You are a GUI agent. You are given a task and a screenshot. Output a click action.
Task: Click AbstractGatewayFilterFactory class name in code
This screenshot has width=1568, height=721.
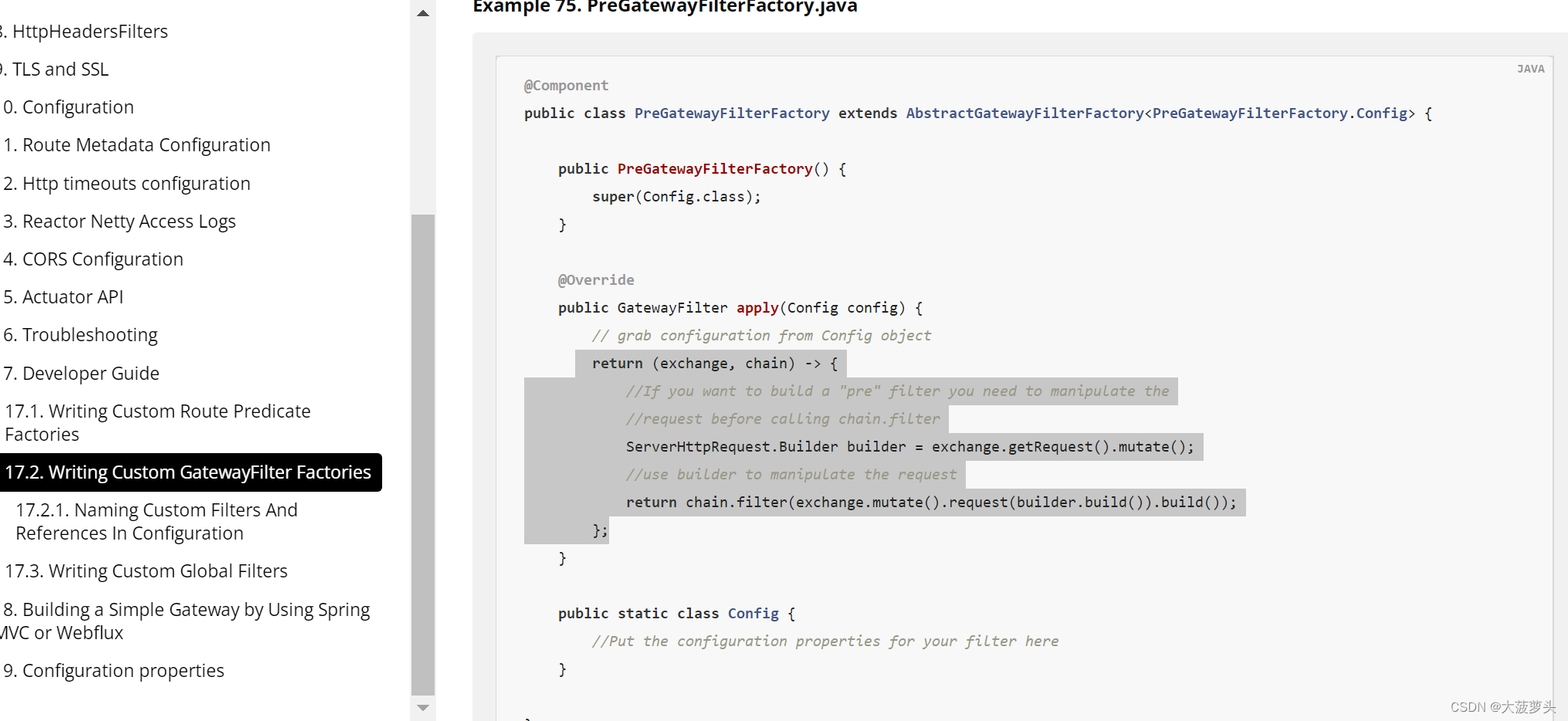tap(1024, 113)
